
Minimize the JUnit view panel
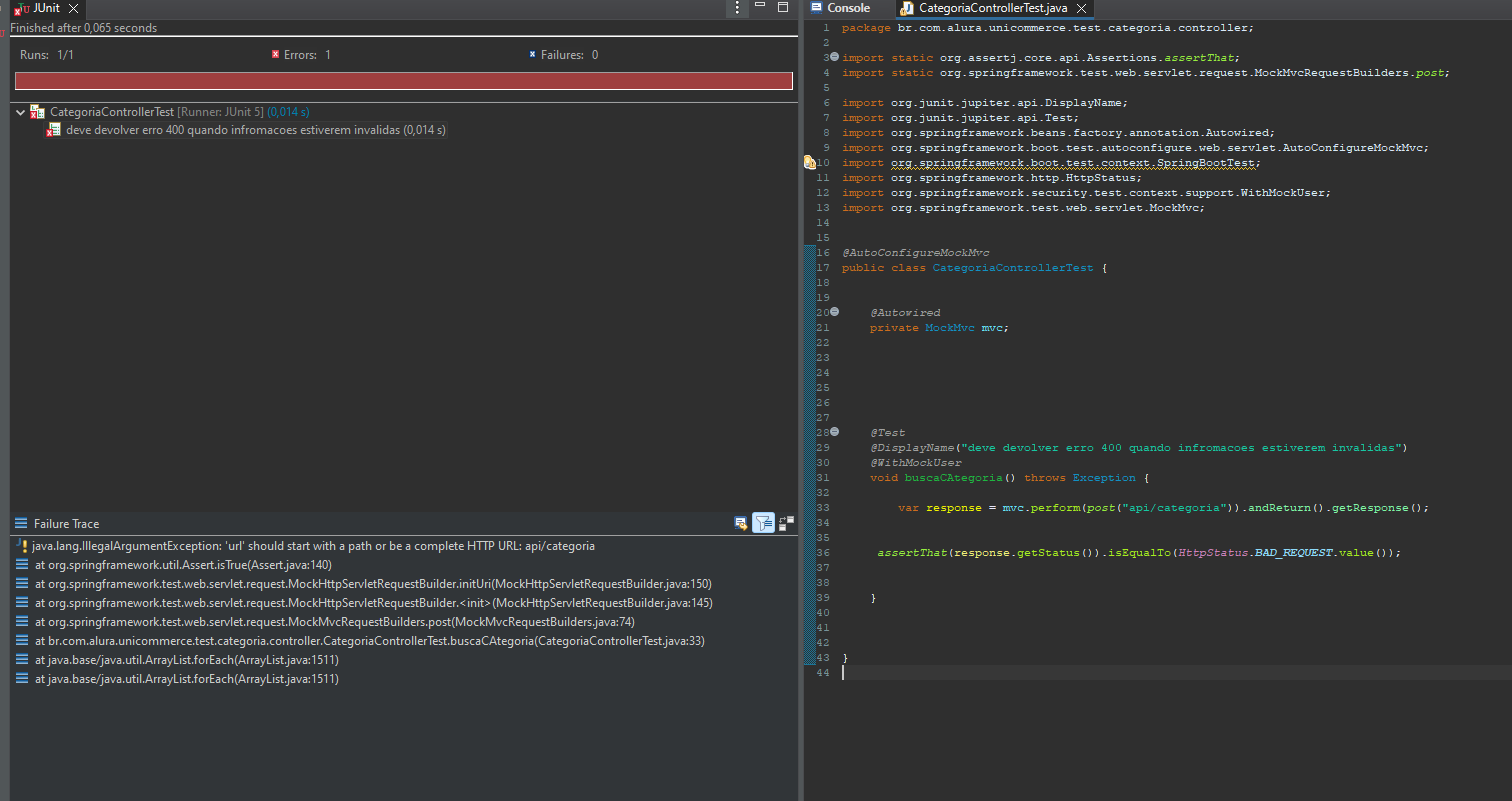tap(760, 7)
